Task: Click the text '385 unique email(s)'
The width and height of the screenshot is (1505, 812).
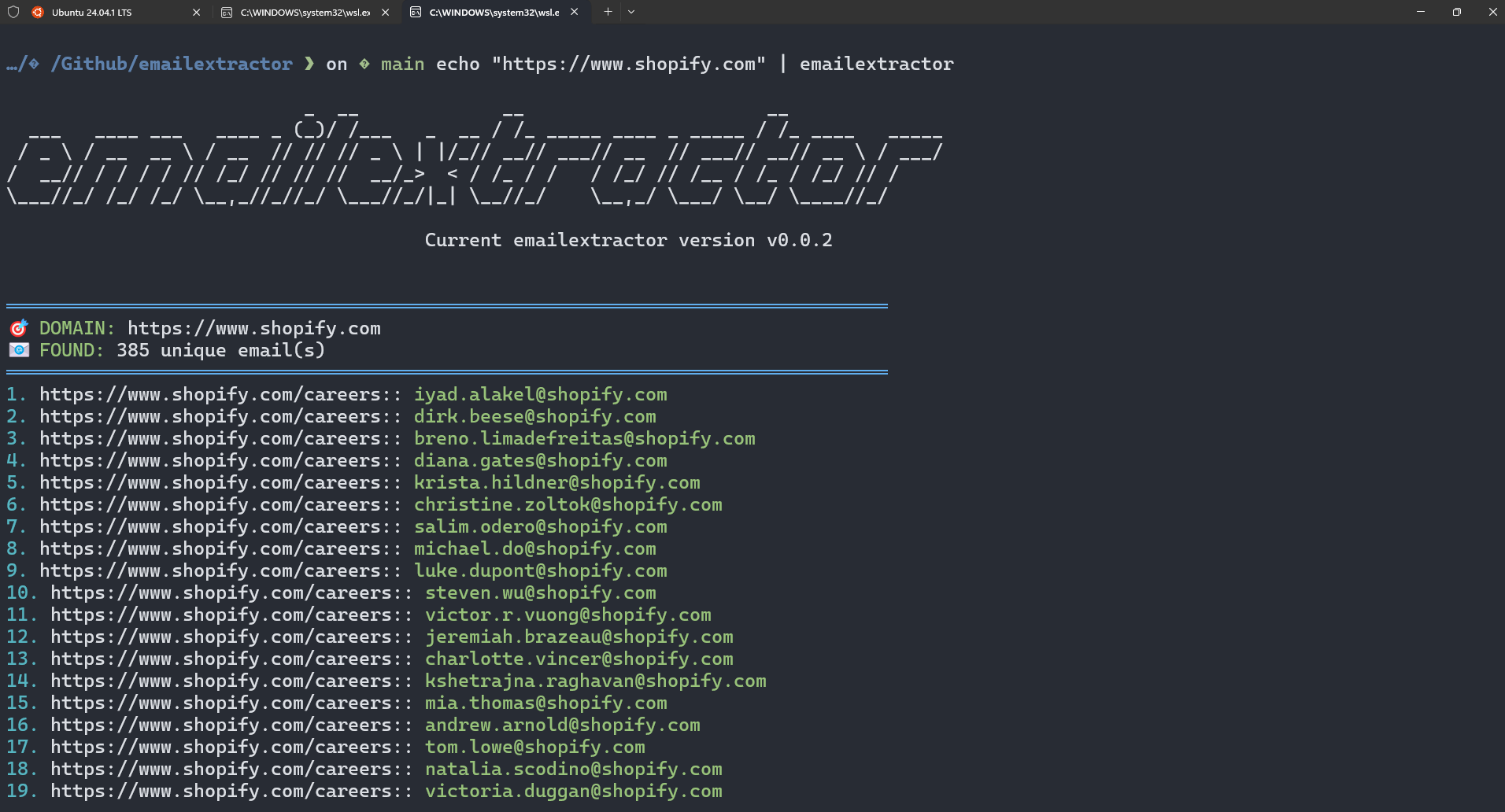Action: click(x=221, y=350)
